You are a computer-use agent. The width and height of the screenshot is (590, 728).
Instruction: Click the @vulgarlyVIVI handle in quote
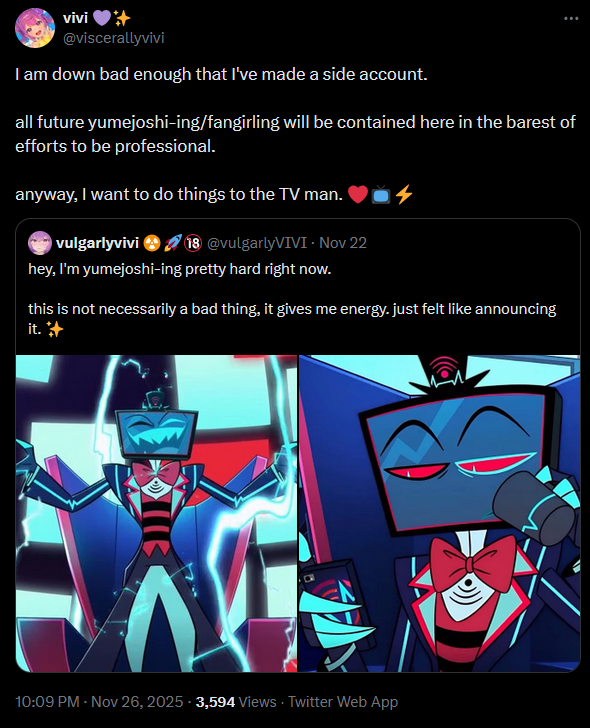[257, 243]
